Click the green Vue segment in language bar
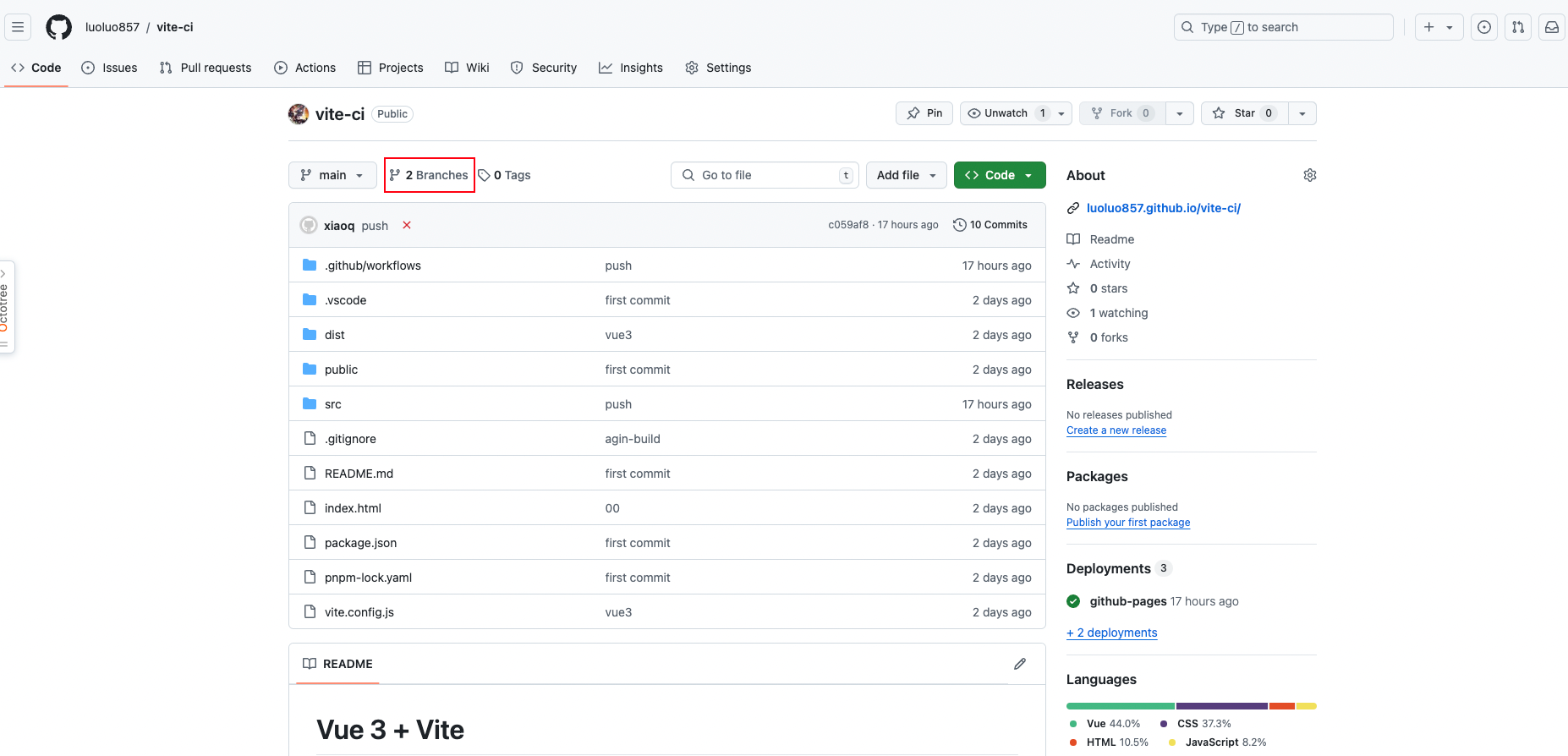Image resolution: width=1568 pixels, height=756 pixels. (1120, 706)
